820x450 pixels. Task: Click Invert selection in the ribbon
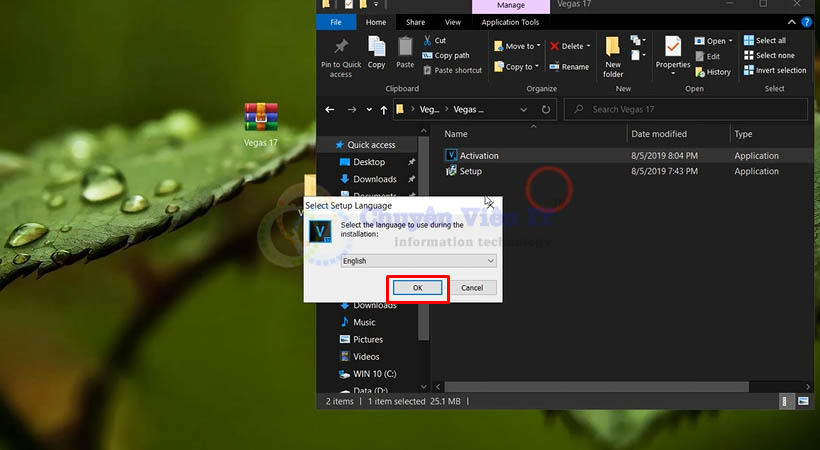pyautogui.click(x=773, y=70)
